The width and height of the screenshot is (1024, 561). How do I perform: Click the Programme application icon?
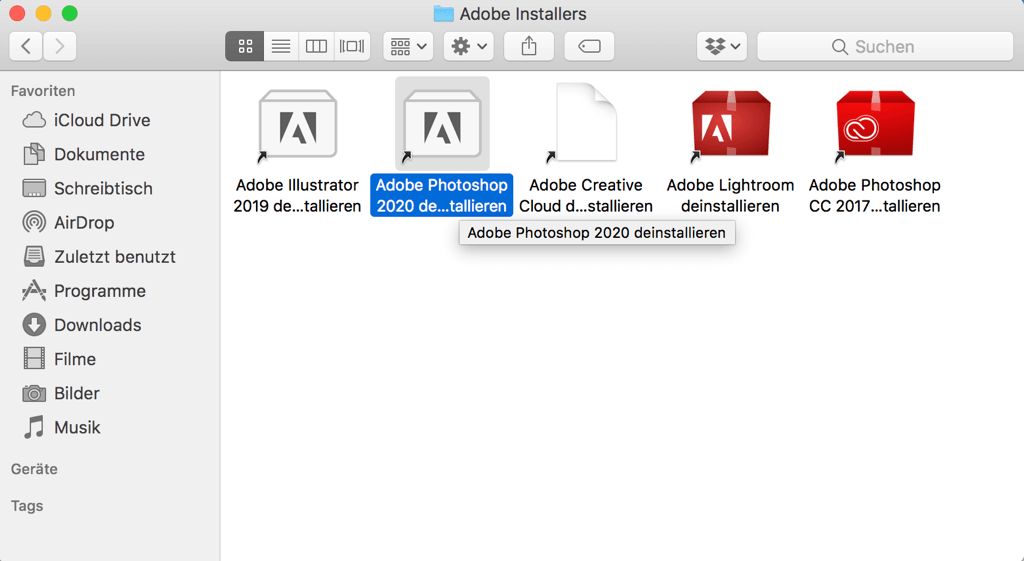pyautogui.click(x=34, y=291)
